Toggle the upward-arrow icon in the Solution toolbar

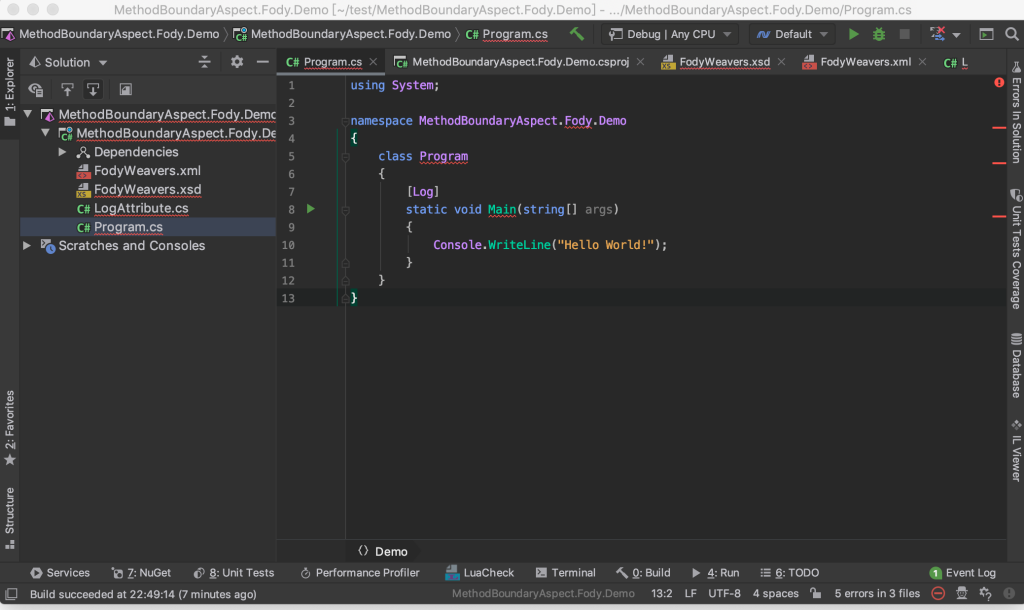67,89
